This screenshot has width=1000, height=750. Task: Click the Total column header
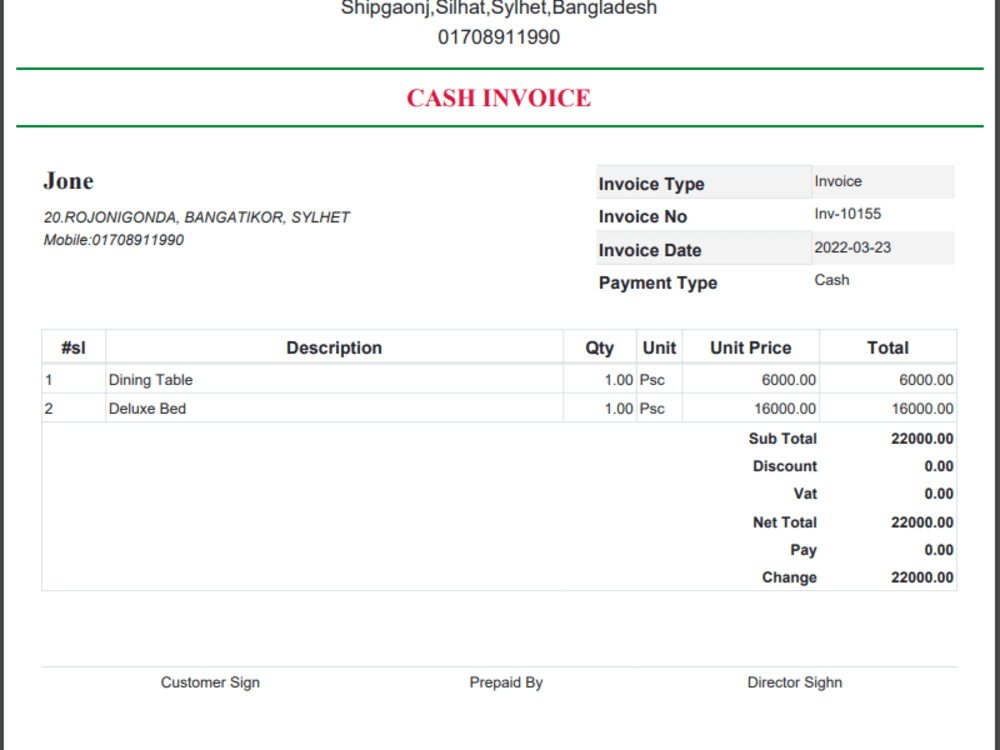(x=888, y=348)
